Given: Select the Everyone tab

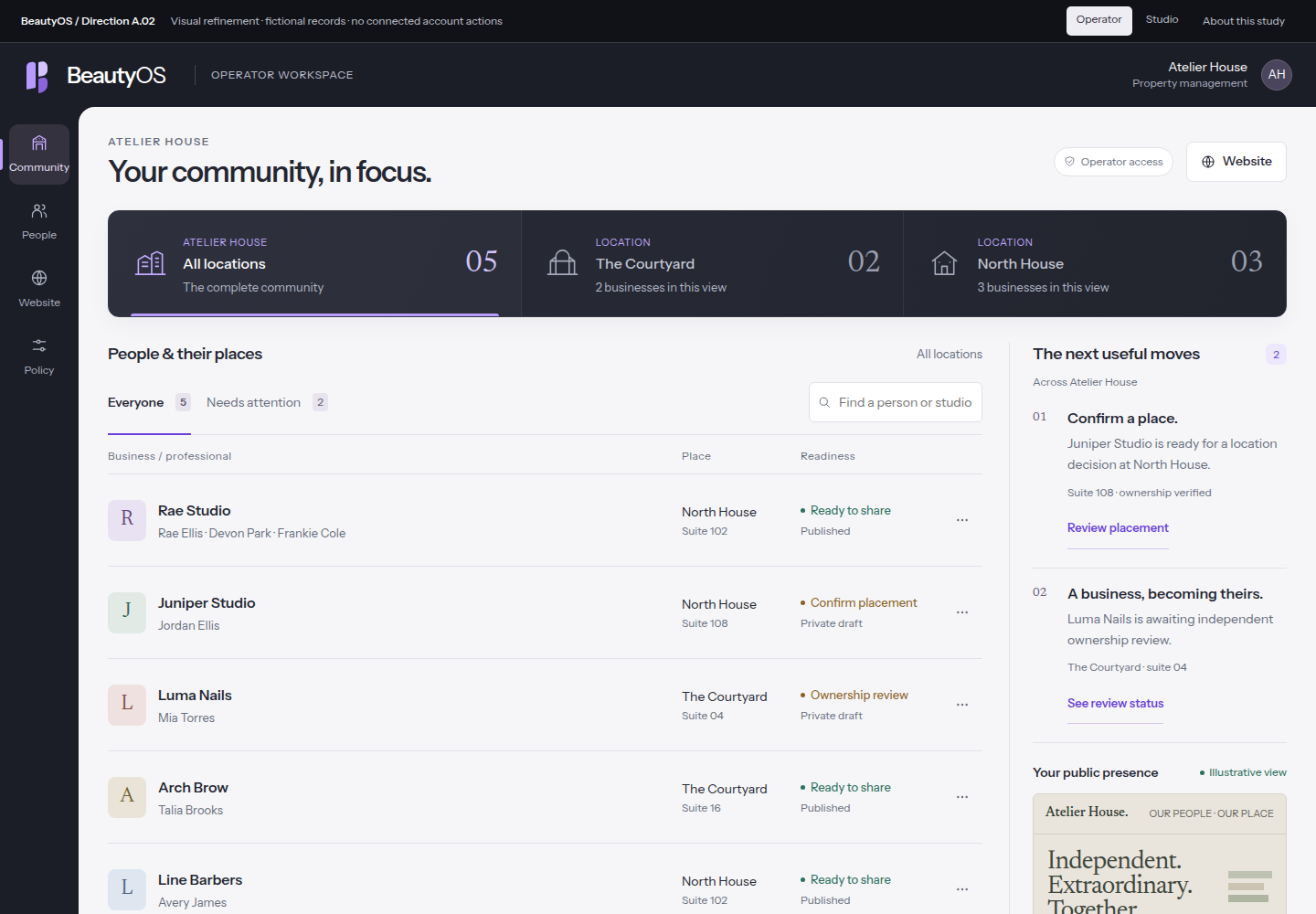Looking at the screenshot, I should pos(149,403).
